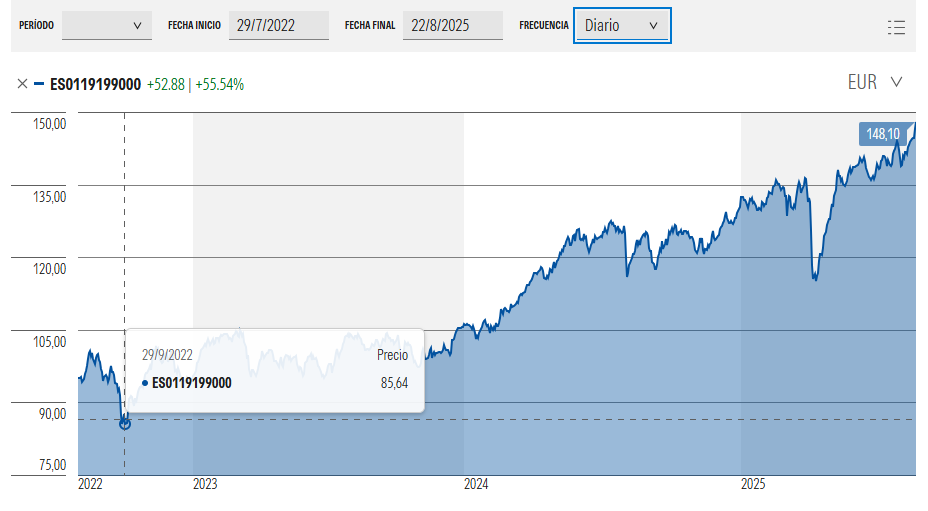Click the Fecha Inicio date field

point(279,26)
